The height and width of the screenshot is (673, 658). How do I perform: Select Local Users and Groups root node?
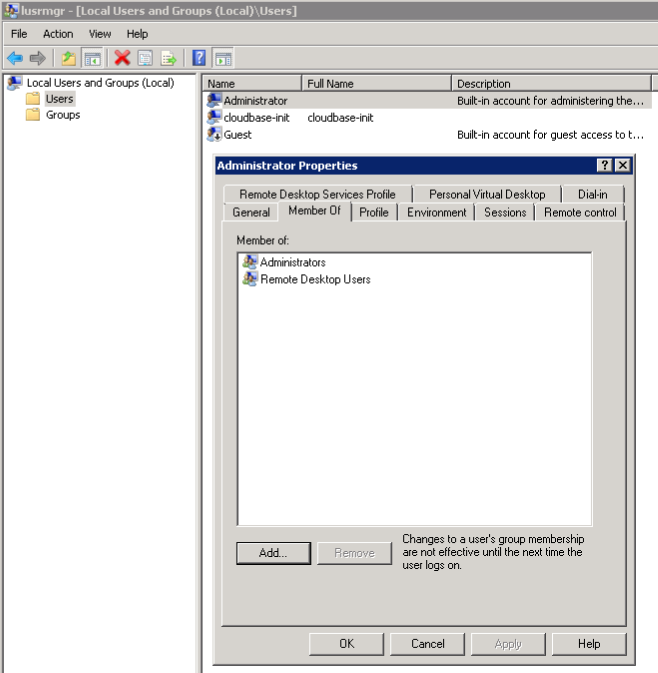[x=100, y=83]
